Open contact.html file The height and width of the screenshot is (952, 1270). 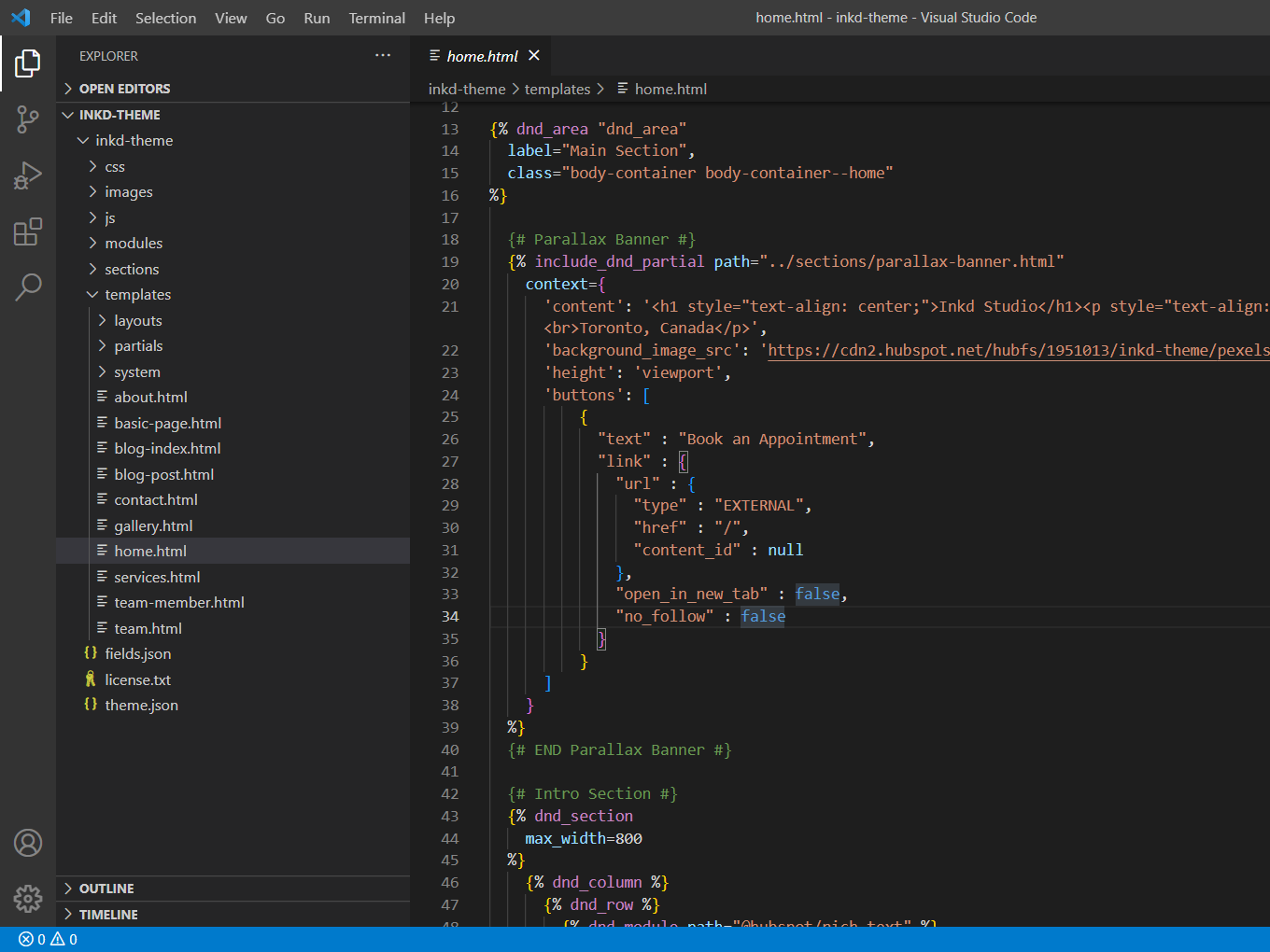tap(233, 499)
